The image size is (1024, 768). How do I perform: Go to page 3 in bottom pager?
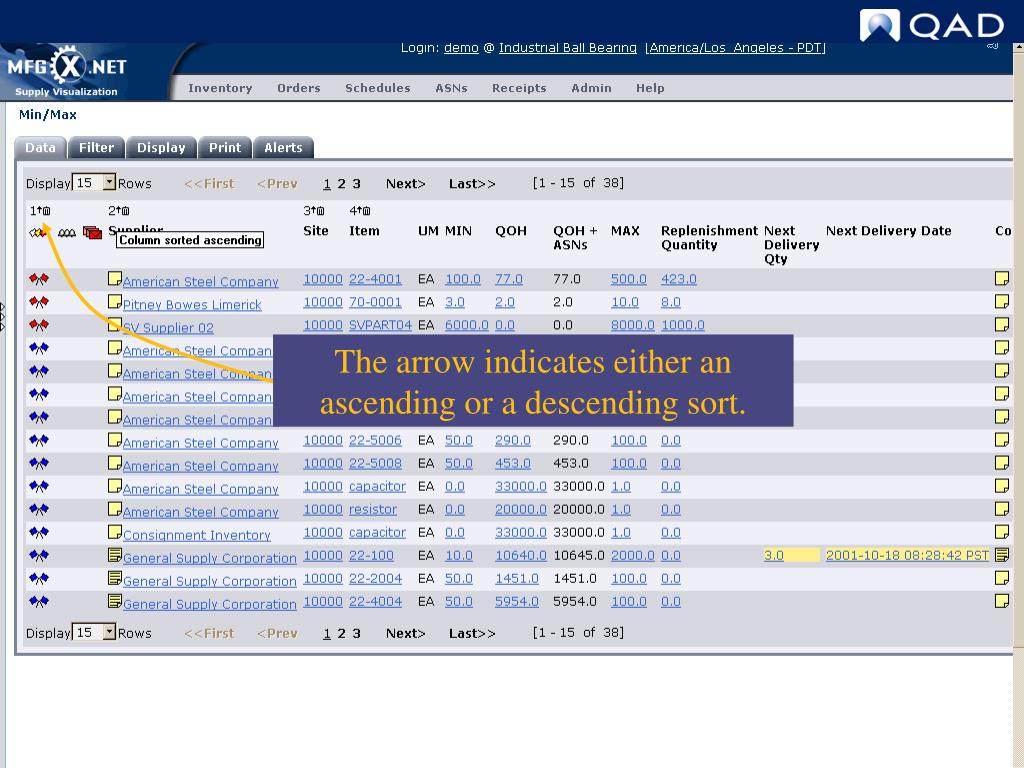coord(357,633)
